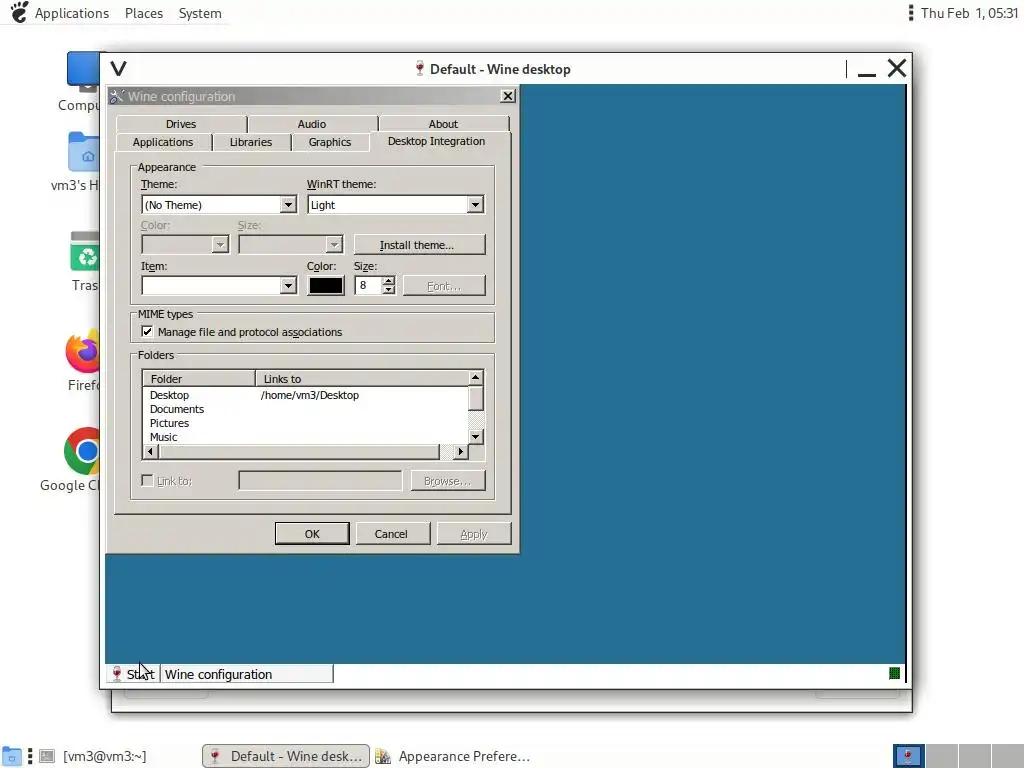
Task: Click the wine glass icon in window title
Action: click(x=420, y=69)
